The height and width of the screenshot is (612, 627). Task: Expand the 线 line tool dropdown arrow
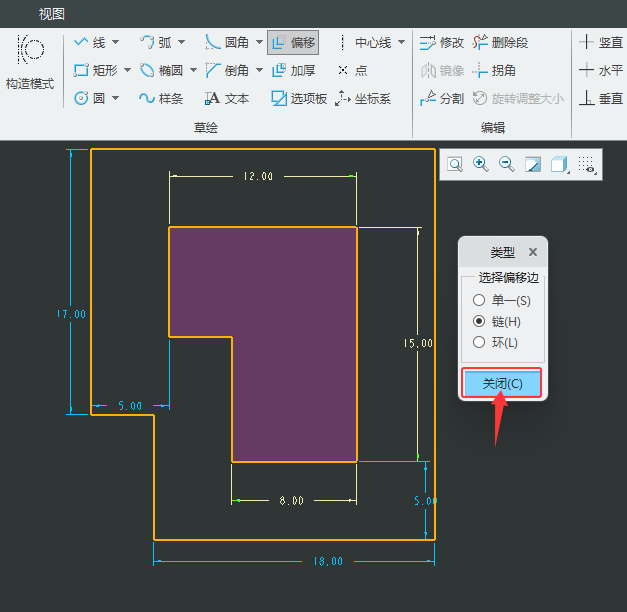click(x=115, y=42)
